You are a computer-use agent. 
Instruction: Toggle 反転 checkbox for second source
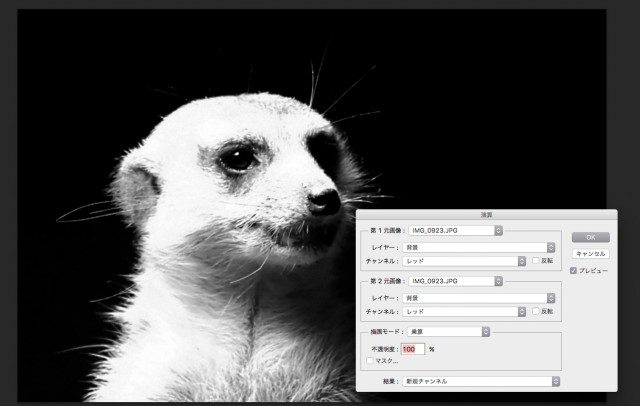[x=536, y=312]
